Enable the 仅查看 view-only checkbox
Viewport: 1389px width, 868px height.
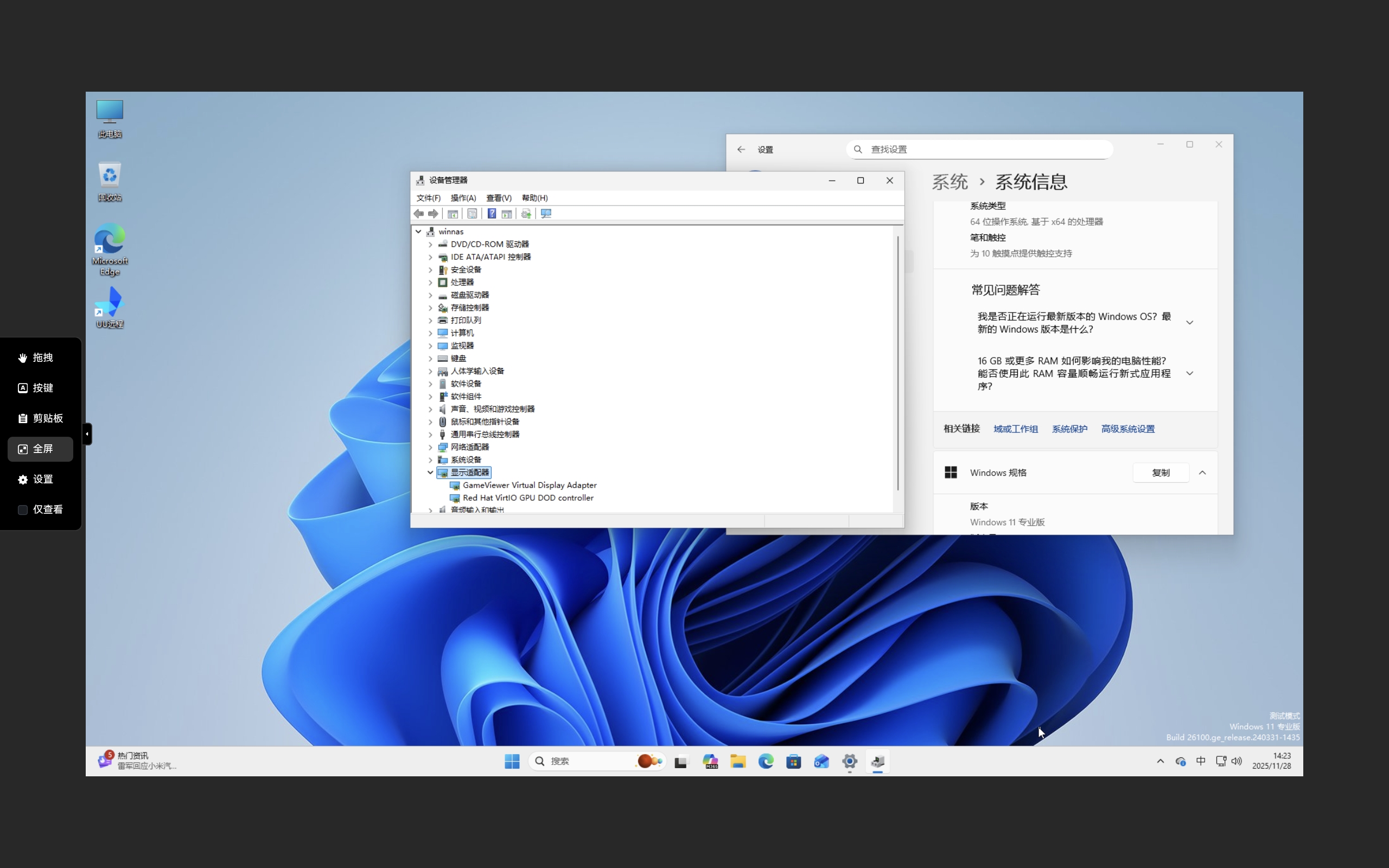click(23, 509)
